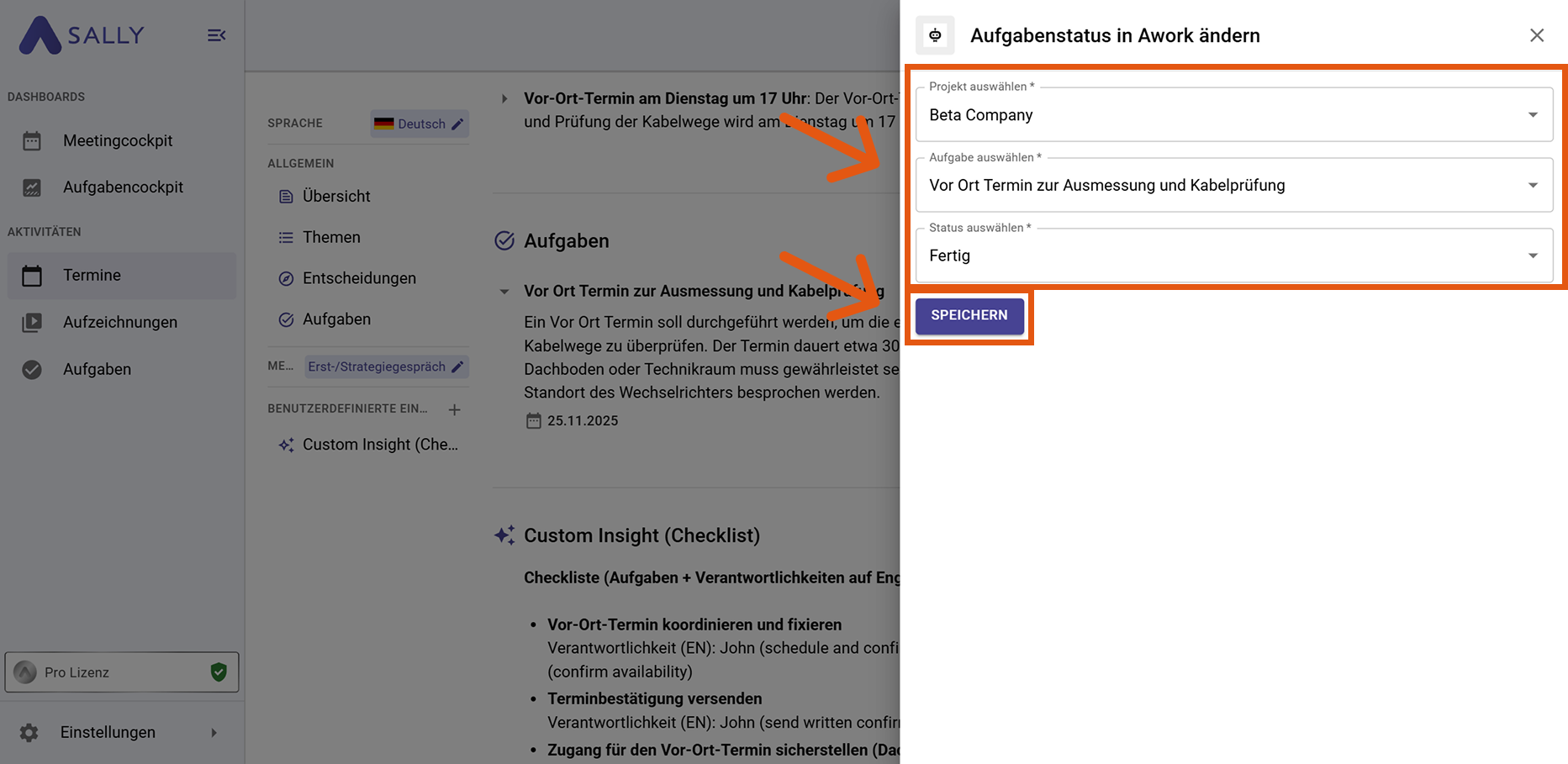Expand the Vor-Ort-Termin am Dienstag entry

coord(504,98)
